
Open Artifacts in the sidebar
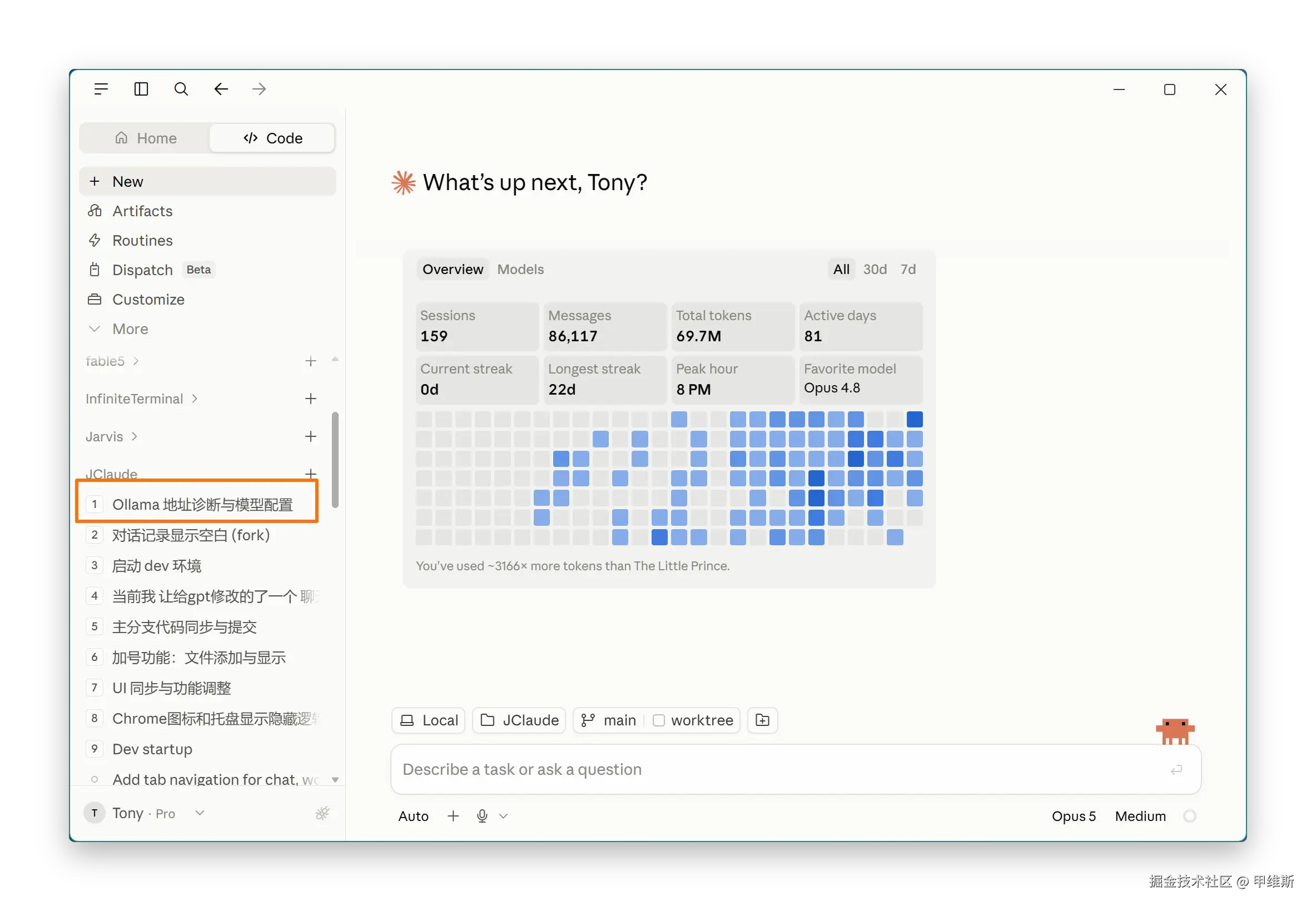click(x=207, y=211)
